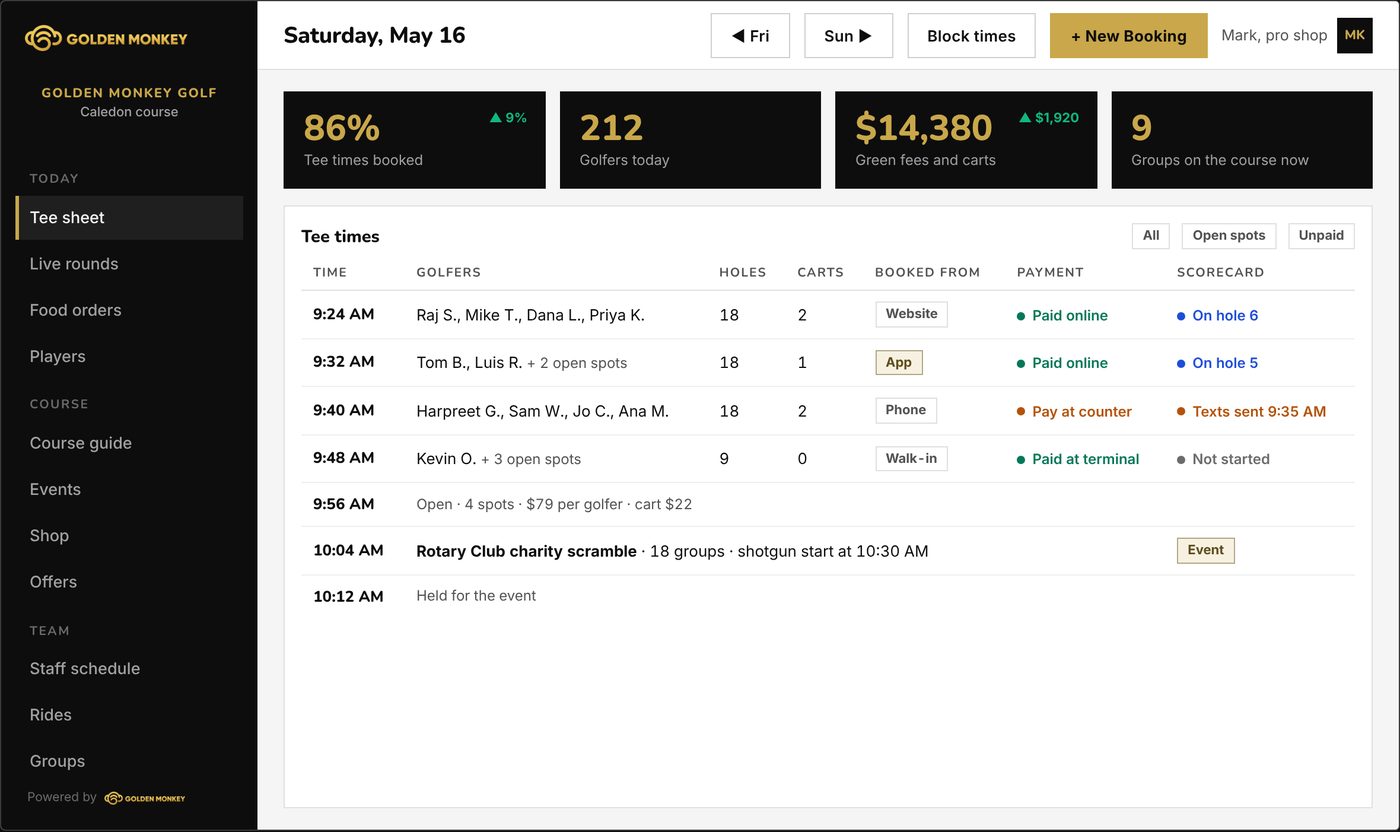Select the open 9:56 AM slot details
The height and width of the screenshot is (832, 1400).
pyautogui.click(x=554, y=504)
